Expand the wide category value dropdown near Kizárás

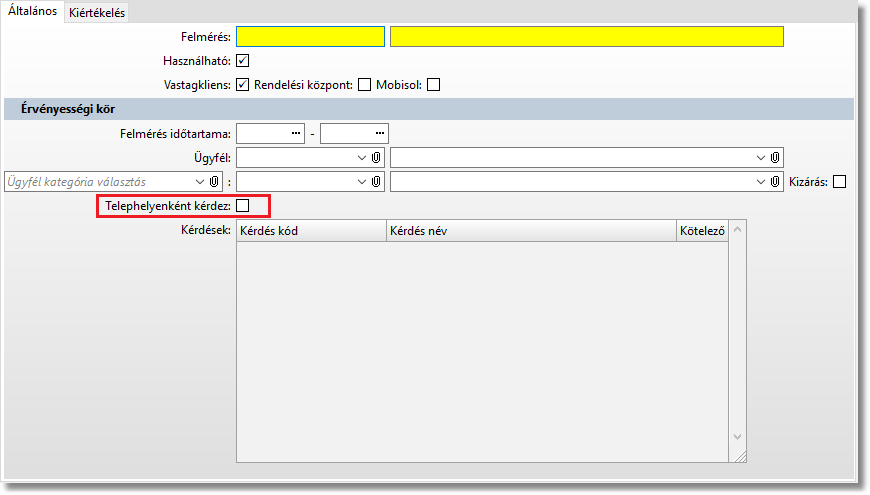(x=761, y=182)
